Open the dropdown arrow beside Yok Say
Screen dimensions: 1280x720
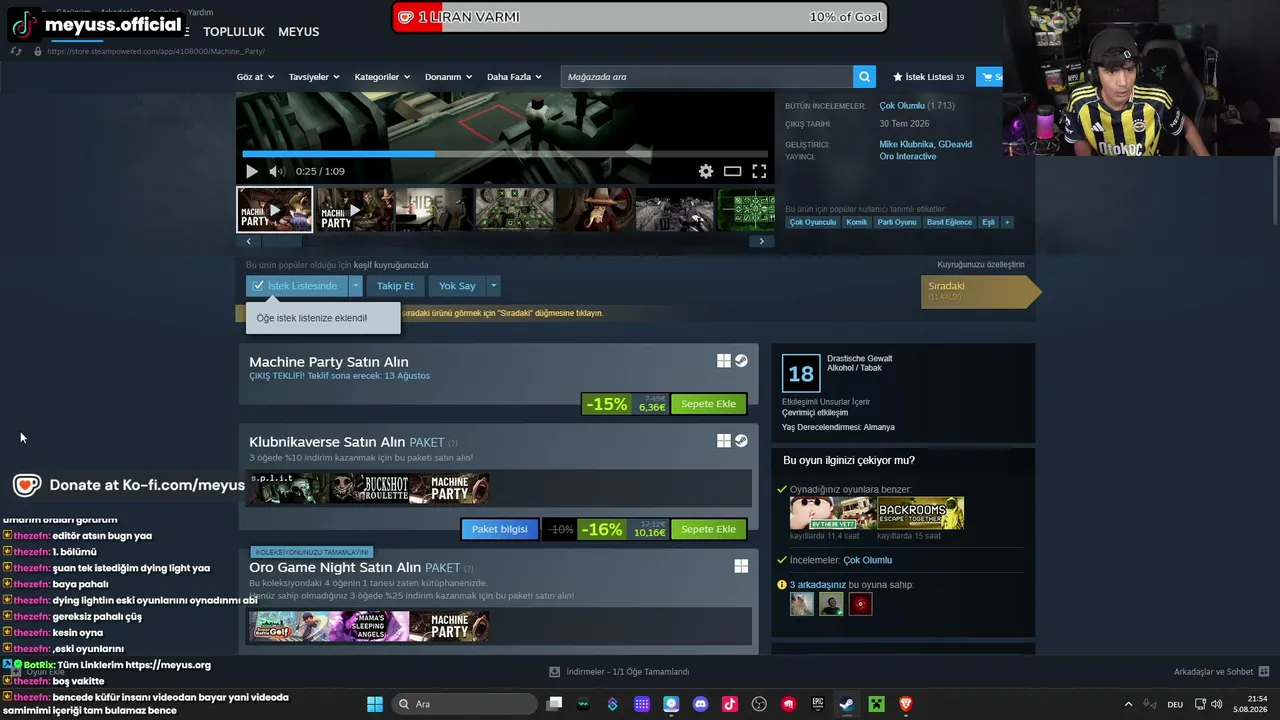493,286
